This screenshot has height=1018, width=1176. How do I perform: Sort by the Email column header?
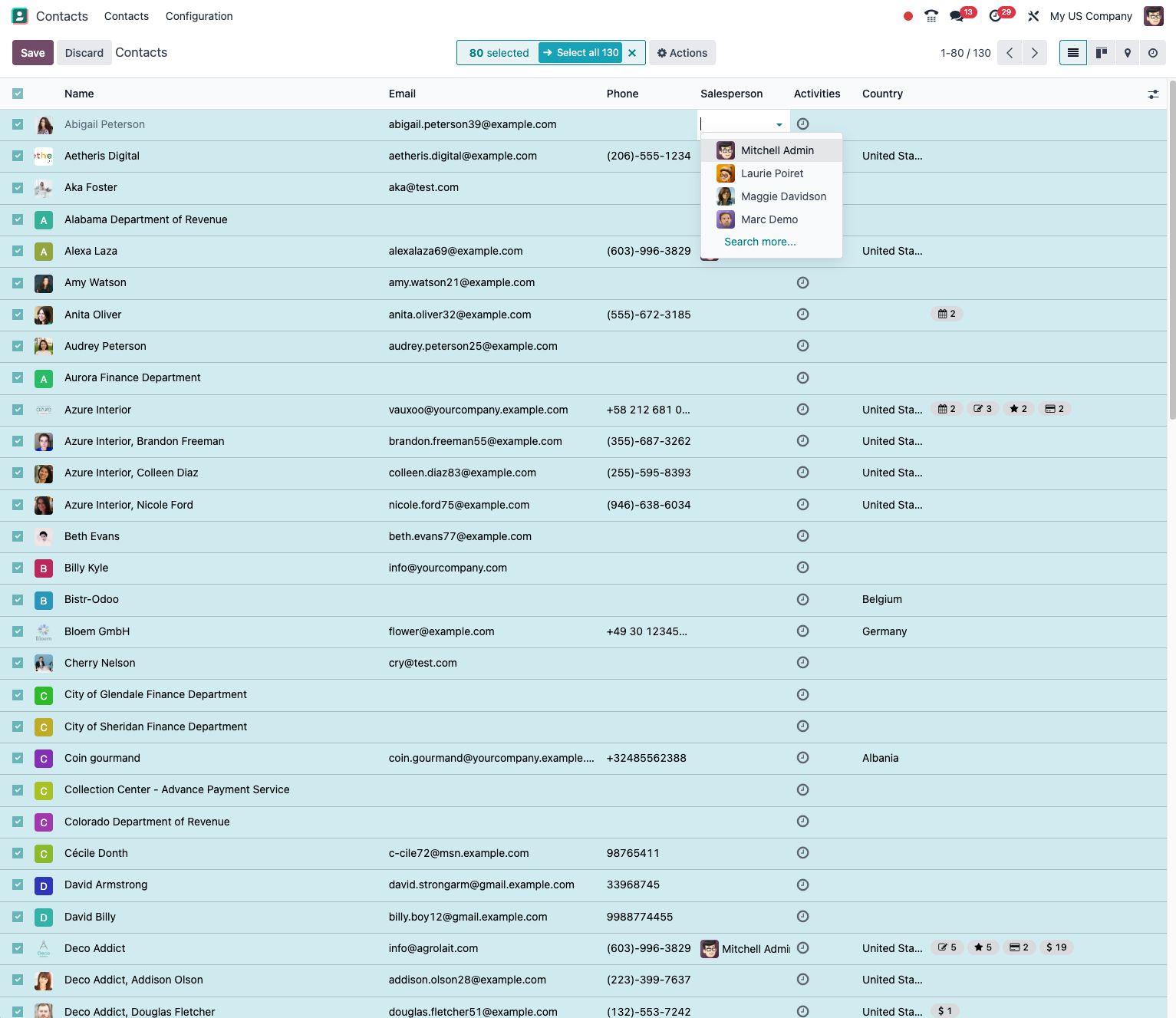coord(402,94)
